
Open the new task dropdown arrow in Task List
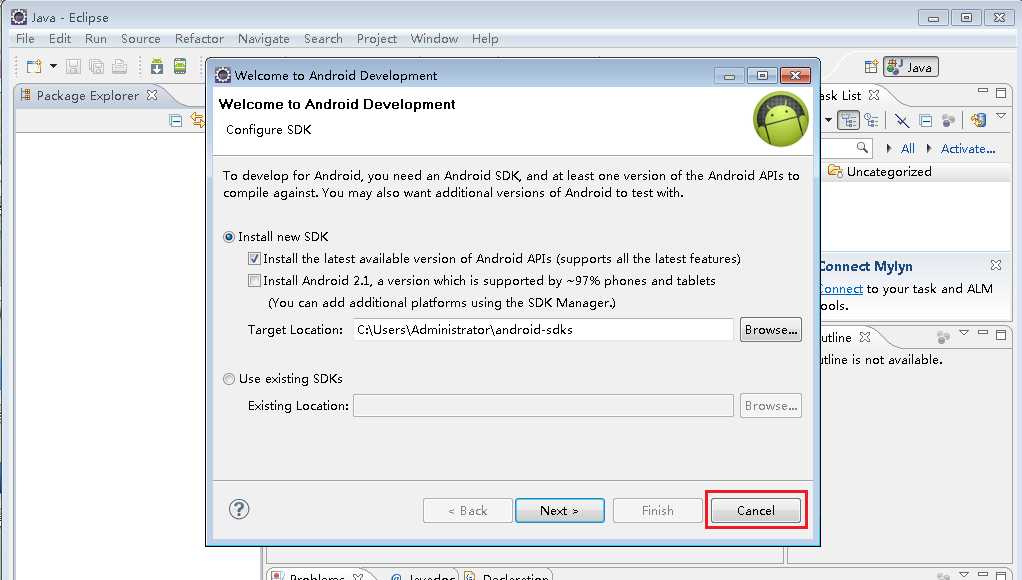coord(828,120)
